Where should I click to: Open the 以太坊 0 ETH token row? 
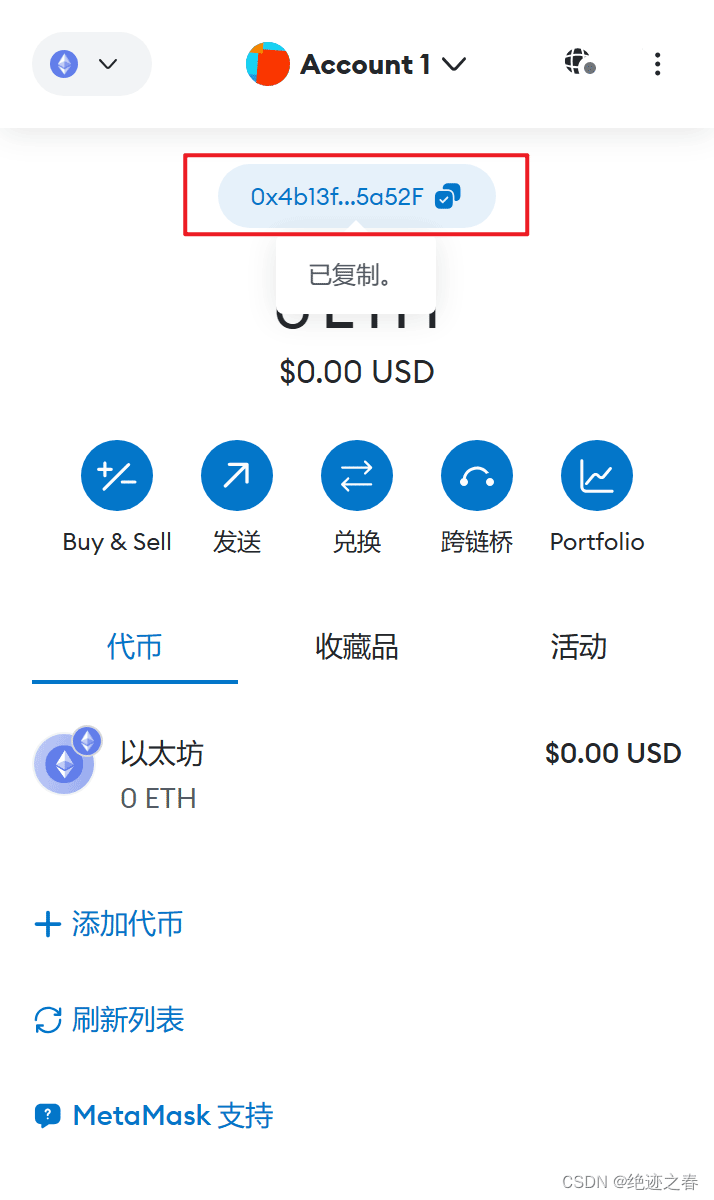(x=357, y=773)
